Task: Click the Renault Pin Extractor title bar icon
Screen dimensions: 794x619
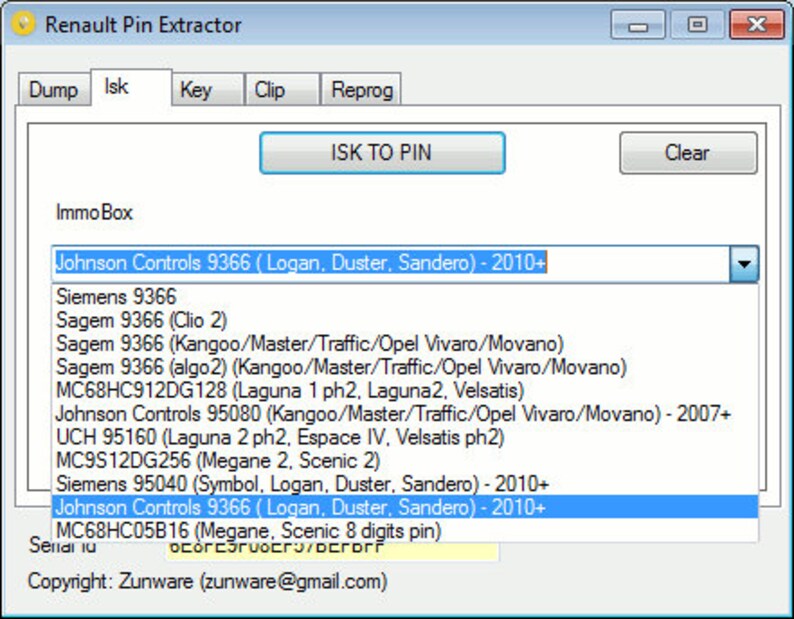Action: pyautogui.click(x=23, y=24)
